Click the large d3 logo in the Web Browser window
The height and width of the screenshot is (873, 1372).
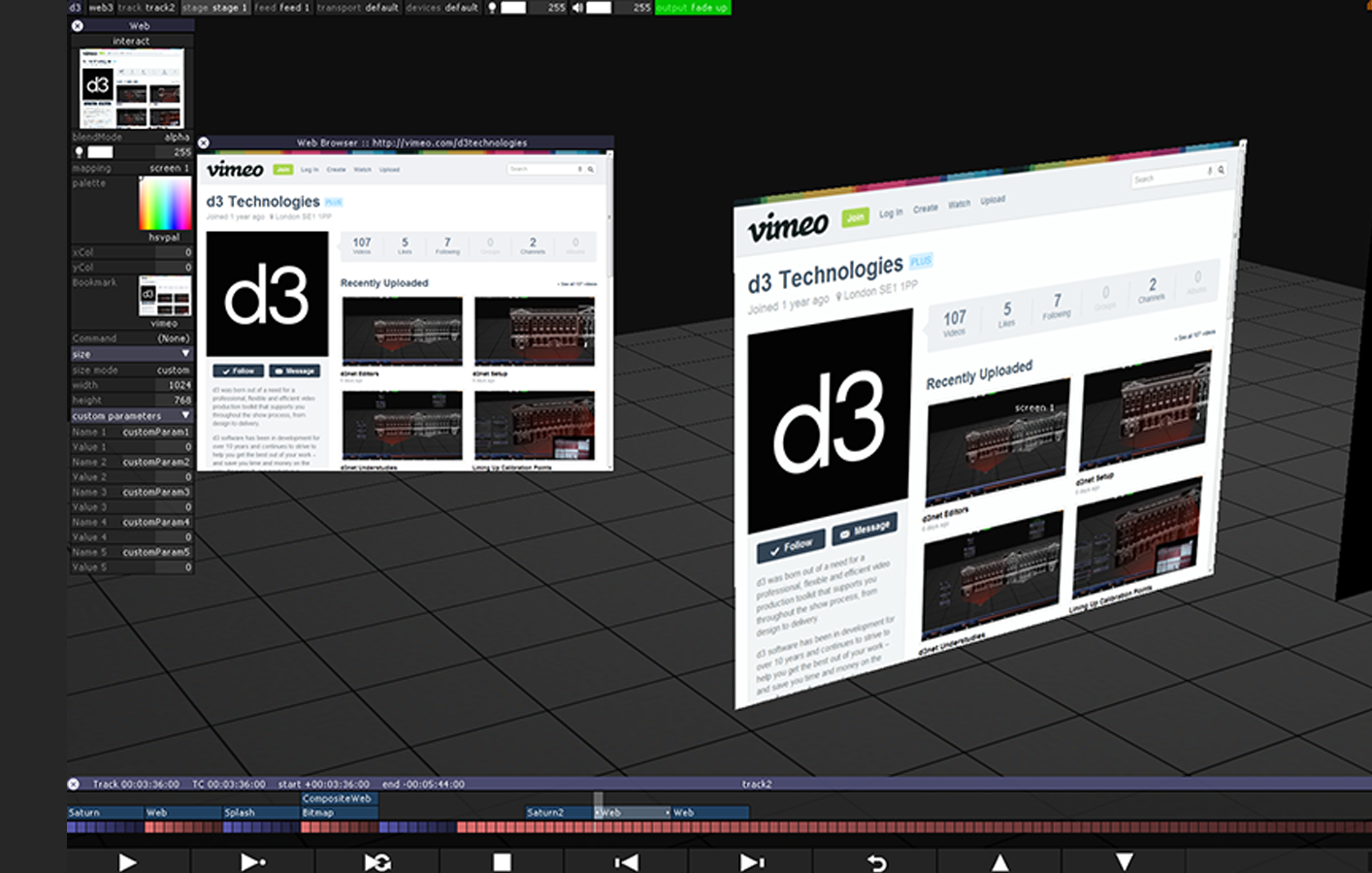[267, 294]
